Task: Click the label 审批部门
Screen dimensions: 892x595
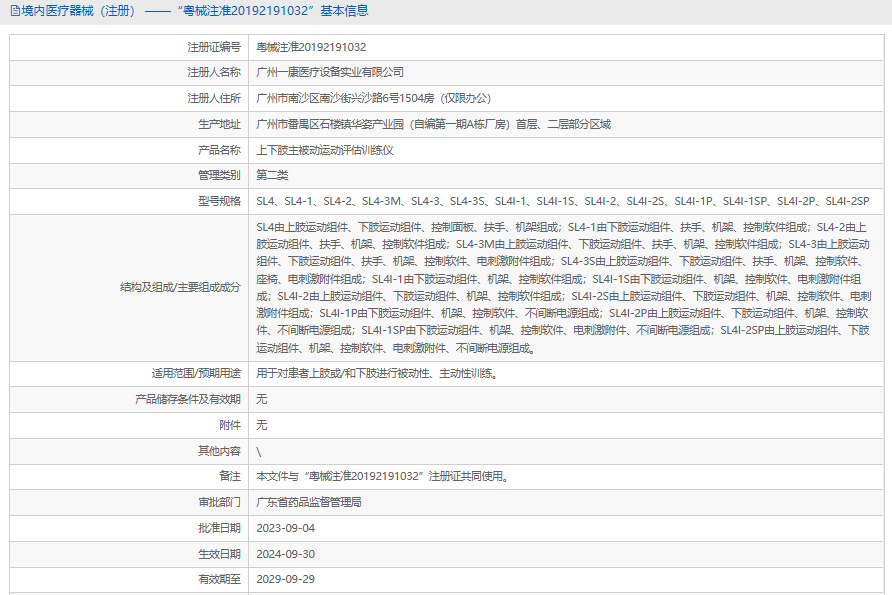Action: pos(219,502)
